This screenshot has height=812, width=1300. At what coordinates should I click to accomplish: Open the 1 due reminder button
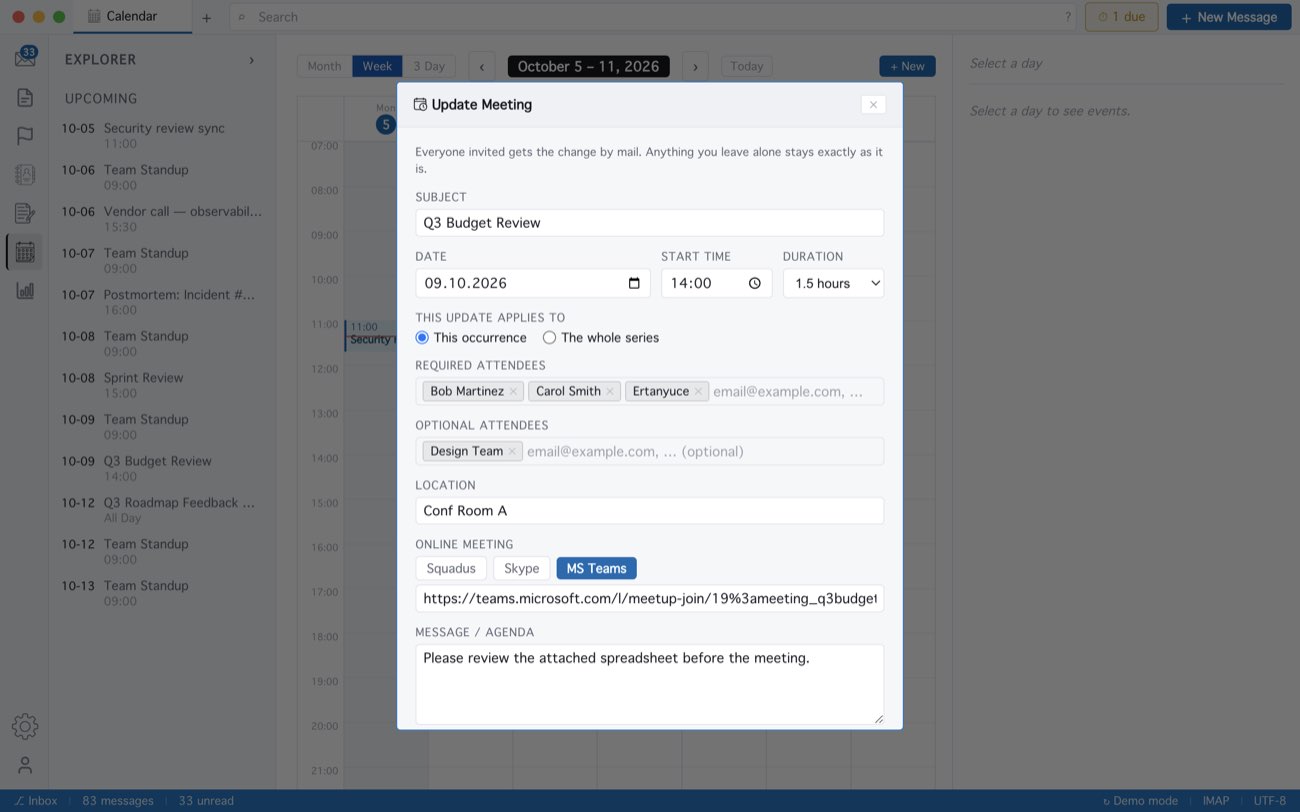1122,17
